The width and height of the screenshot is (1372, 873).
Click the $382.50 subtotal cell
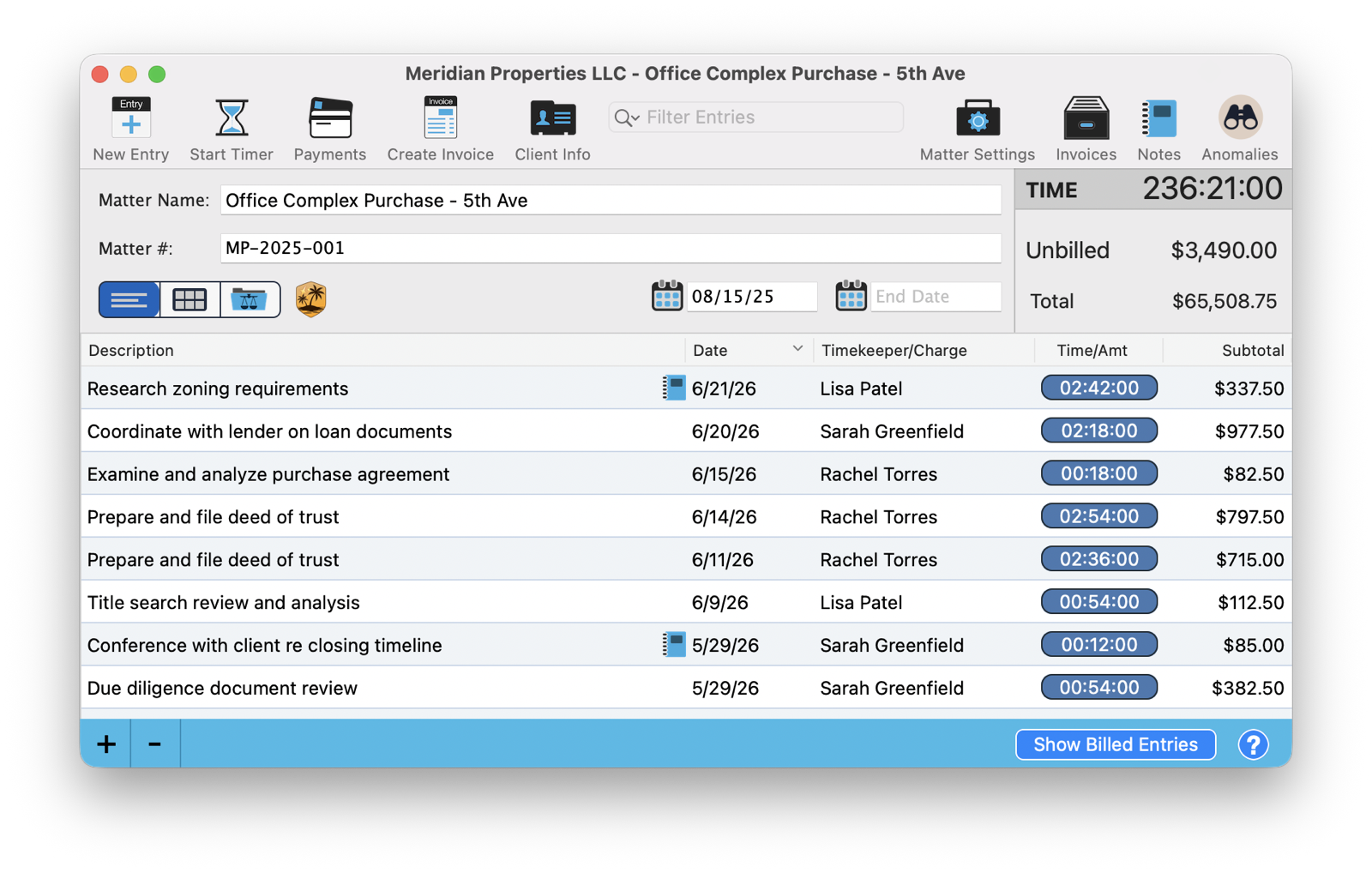tap(1248, 688)
